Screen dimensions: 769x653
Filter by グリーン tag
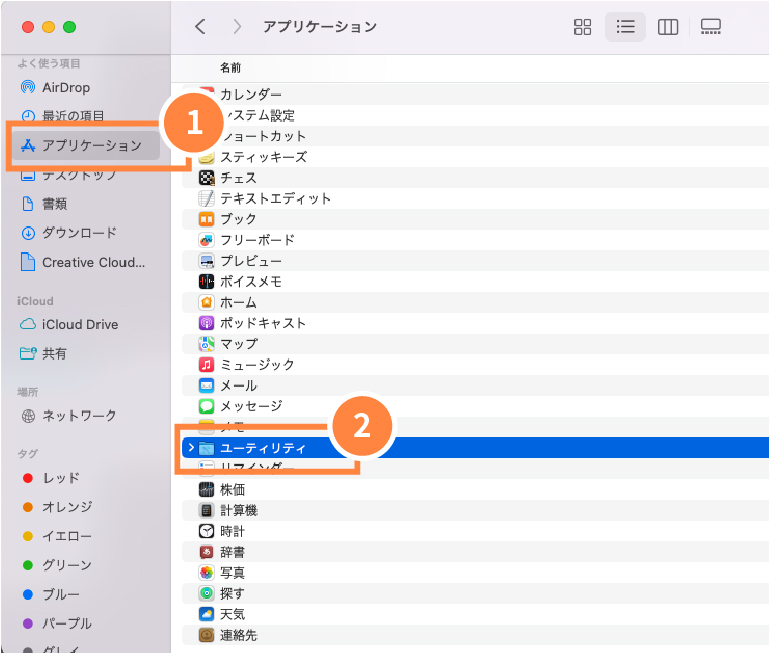(x=57, y=565)
